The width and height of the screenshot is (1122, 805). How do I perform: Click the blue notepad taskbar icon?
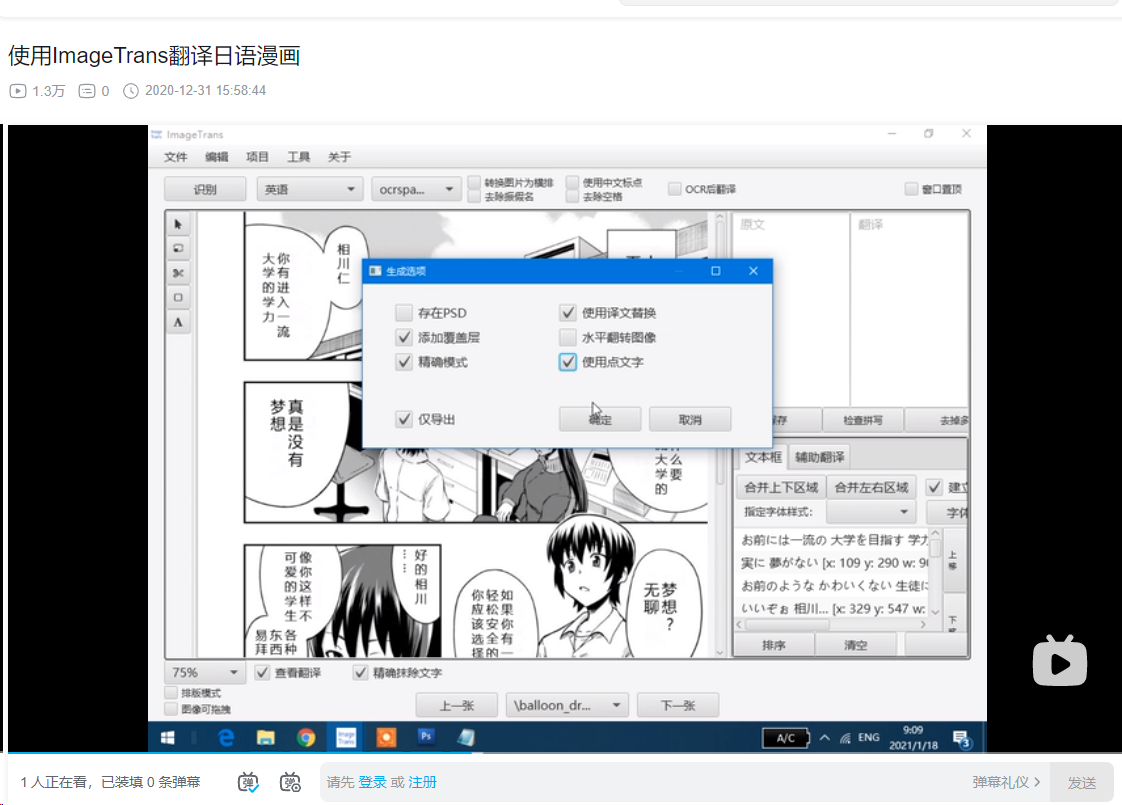[x=467, y=737]
